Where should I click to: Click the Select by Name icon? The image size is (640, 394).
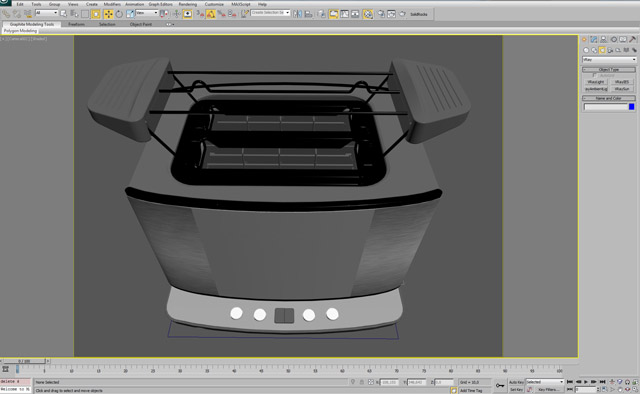click(x=74, y=14)
